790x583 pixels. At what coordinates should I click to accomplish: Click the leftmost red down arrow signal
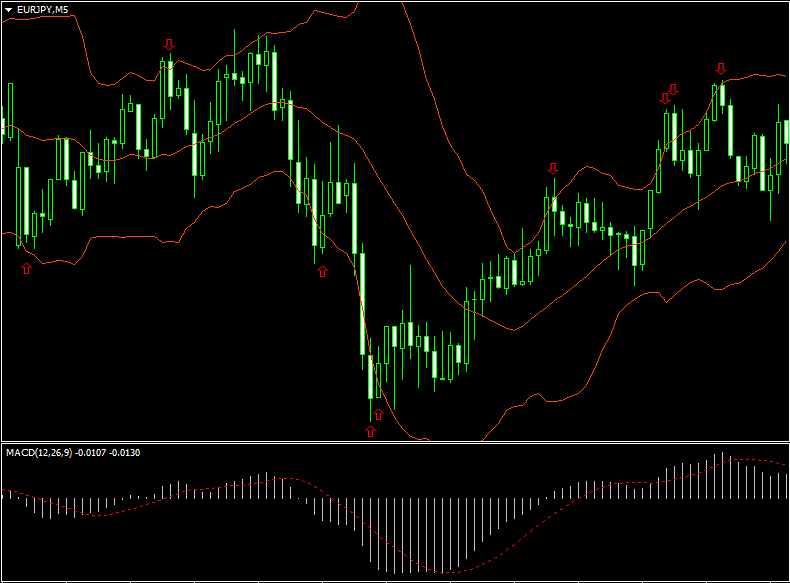[x=169, y=44]
